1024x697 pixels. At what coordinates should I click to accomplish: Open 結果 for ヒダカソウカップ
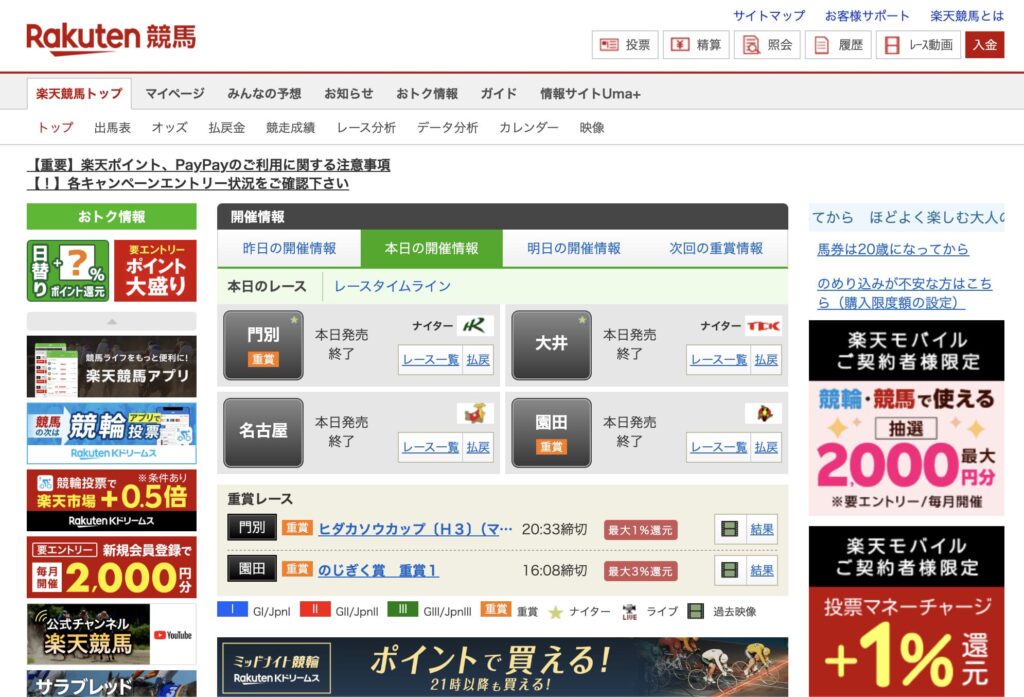click(x=761, y=529)
